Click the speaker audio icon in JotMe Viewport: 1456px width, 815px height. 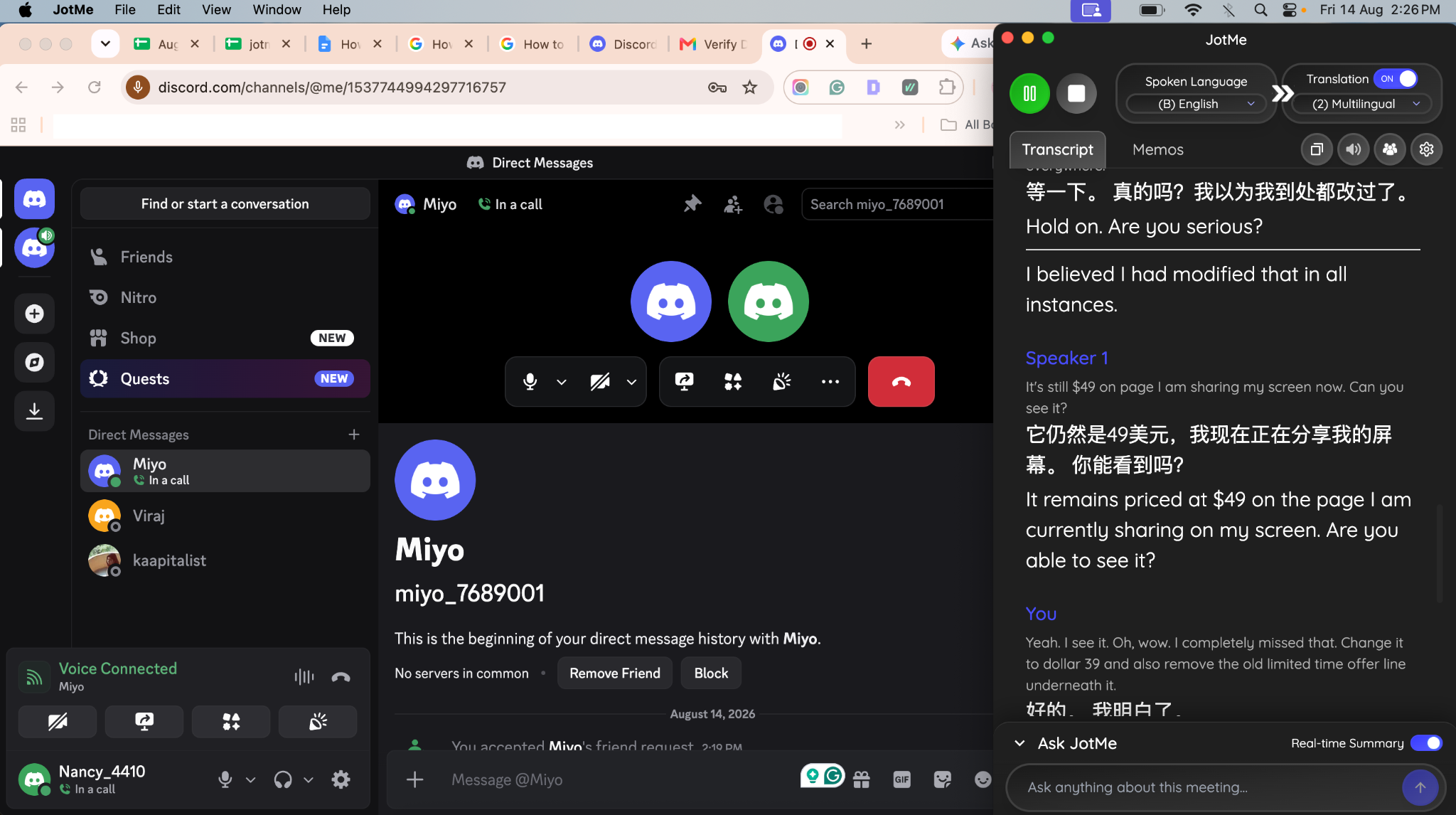(1354, 149)
